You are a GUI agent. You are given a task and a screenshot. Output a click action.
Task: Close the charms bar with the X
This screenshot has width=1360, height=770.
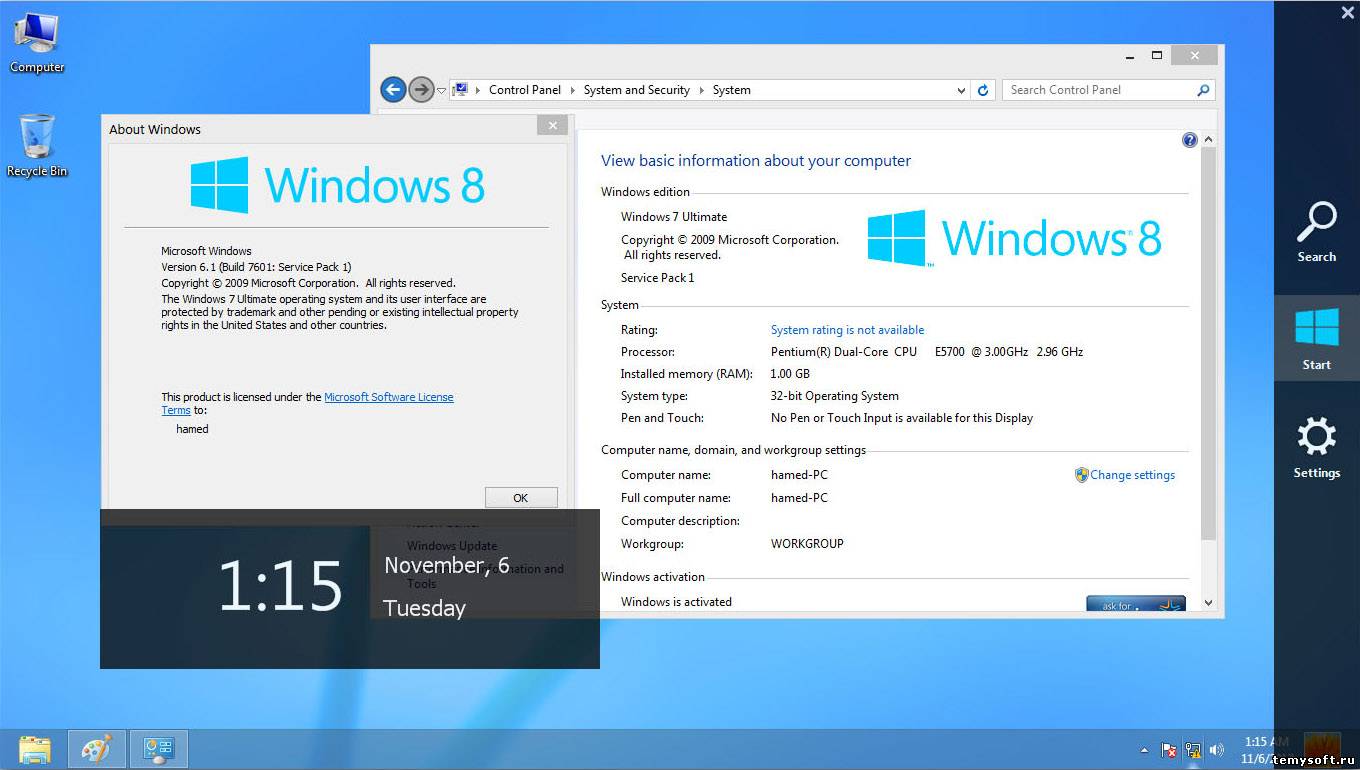coord(1347,13)
